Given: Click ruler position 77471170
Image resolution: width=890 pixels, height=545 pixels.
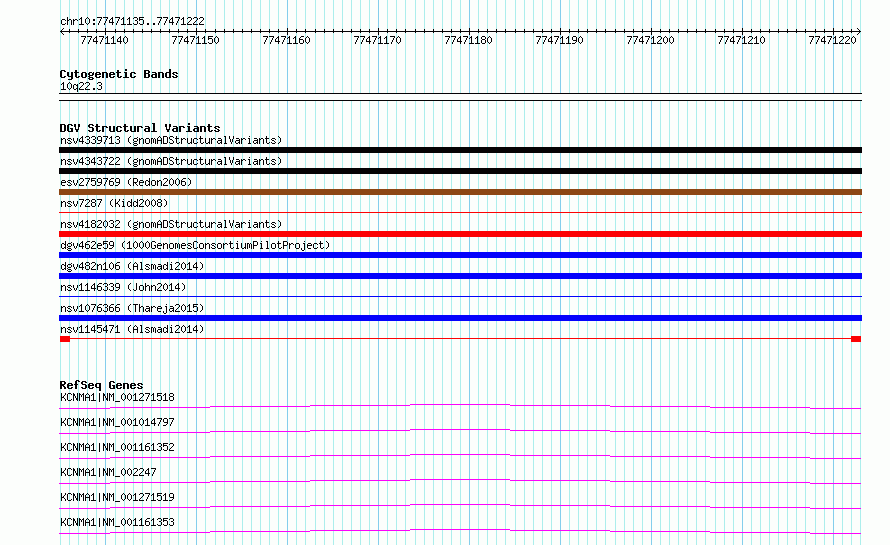Looking at the screenshot, I should point(377,40).
